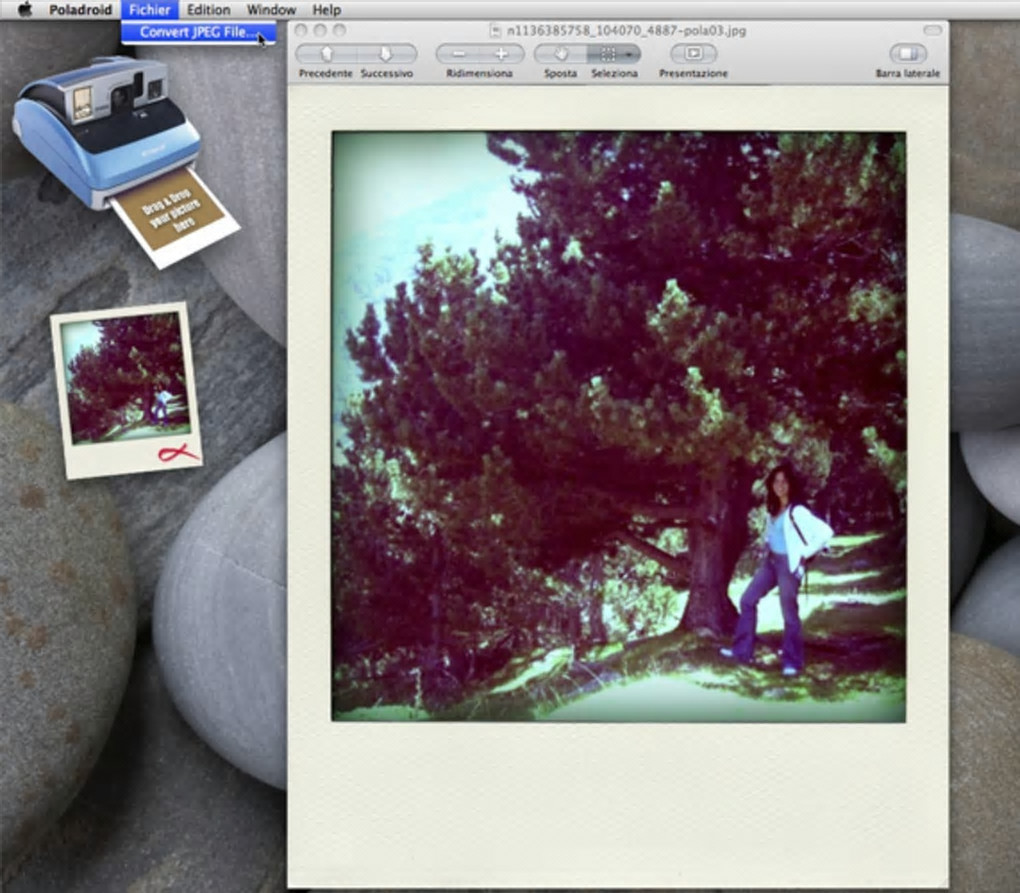The height and width of the screenshot is (893, 1020).
Task: Open the Apple menu
Action: [x=25, y=10]
